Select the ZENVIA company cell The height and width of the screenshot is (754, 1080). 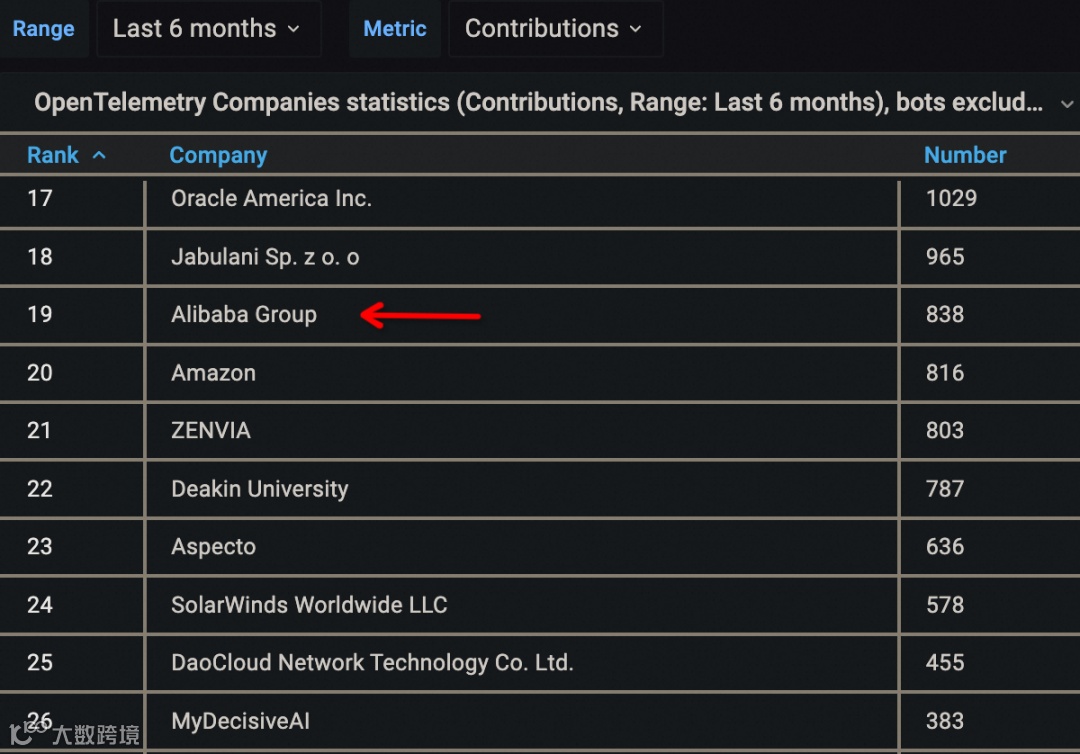(x=522, y=430)
